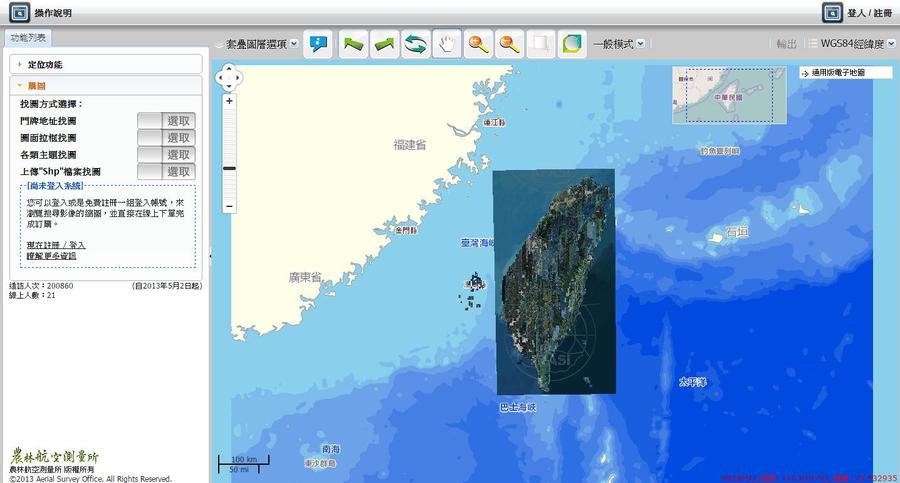900x483 pixels.
Task: Click the overview minimap thumbnail
Action: pyautogui.click(x=729, y=95)
